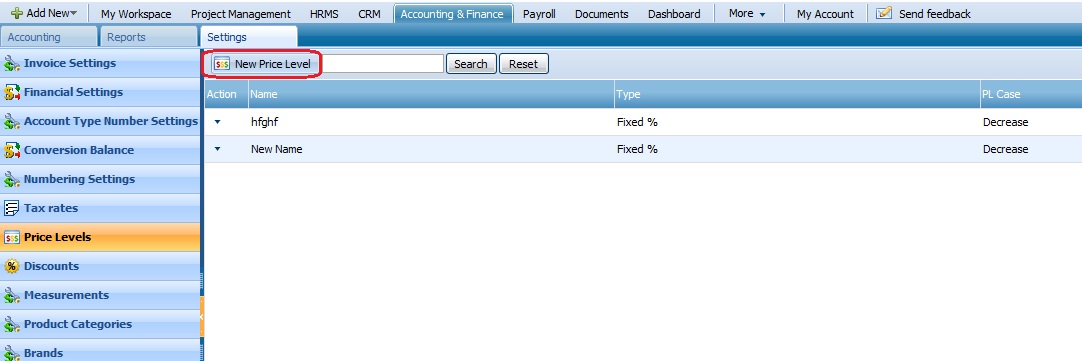Viewport: 1082px width, 361px height.
Task: Click the Discounts percent icon
Action: click(x=12, y=266)
